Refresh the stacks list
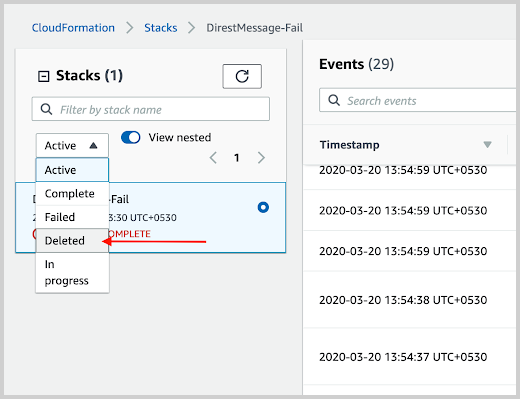Viewport: 520px width, 399px height. tap(242, 76)
